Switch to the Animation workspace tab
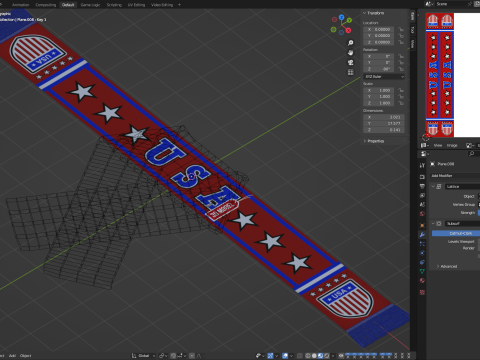Screen dimensions: 480x360 coord(20,5)
